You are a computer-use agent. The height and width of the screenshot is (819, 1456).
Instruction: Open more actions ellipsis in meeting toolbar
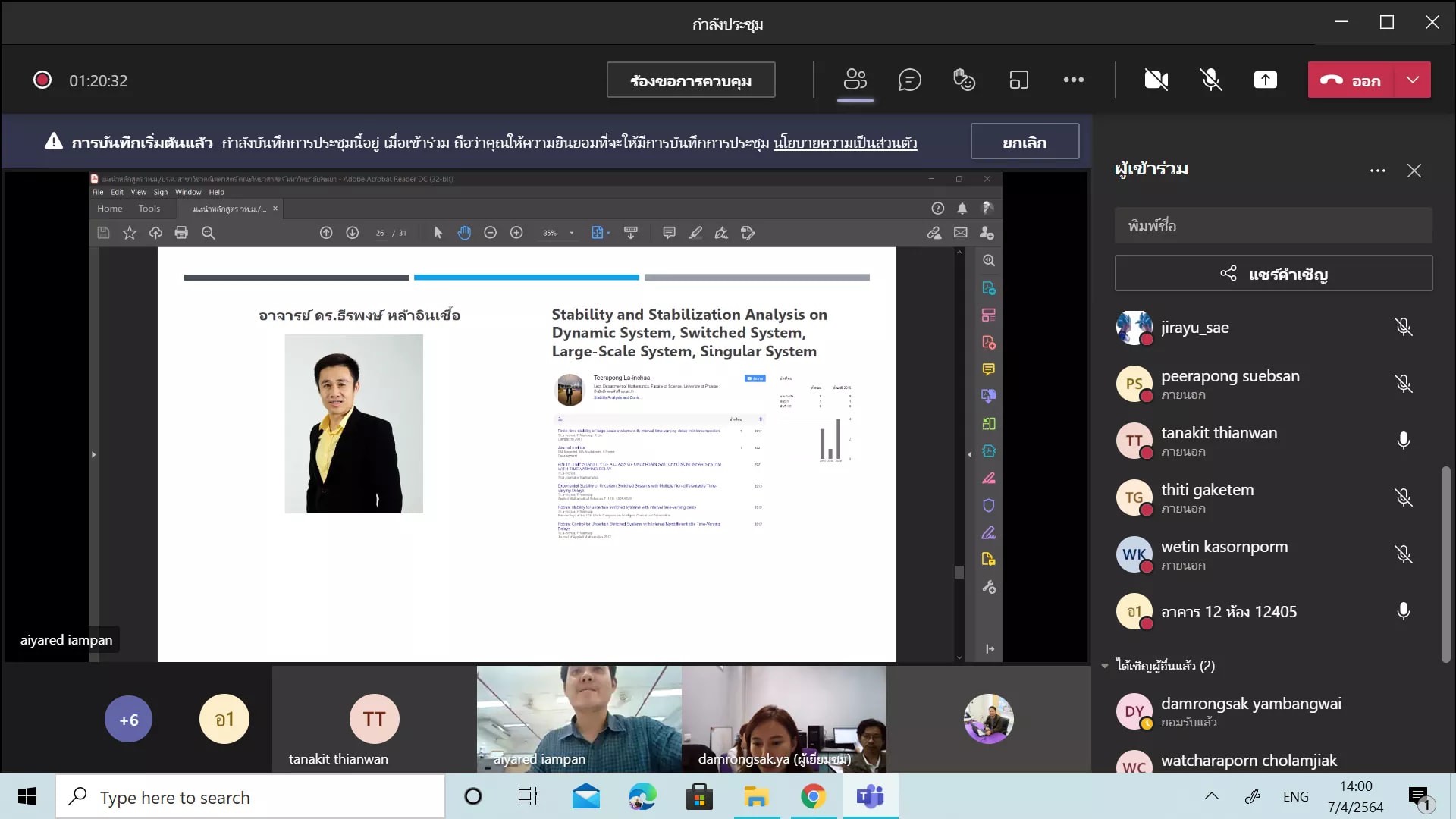[1073, 80]
